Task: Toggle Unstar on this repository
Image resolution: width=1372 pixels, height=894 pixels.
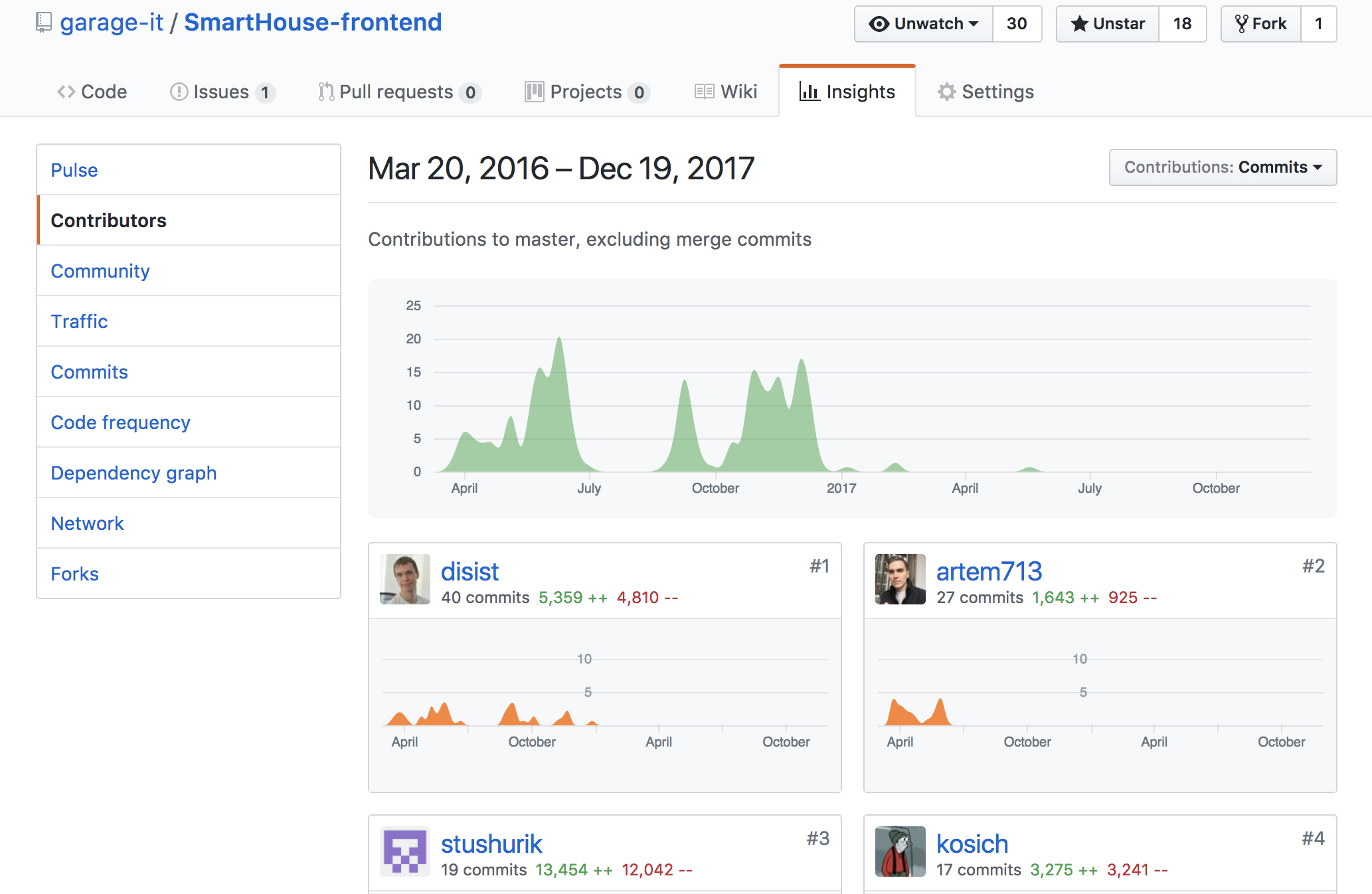Action: point(1108,24)
